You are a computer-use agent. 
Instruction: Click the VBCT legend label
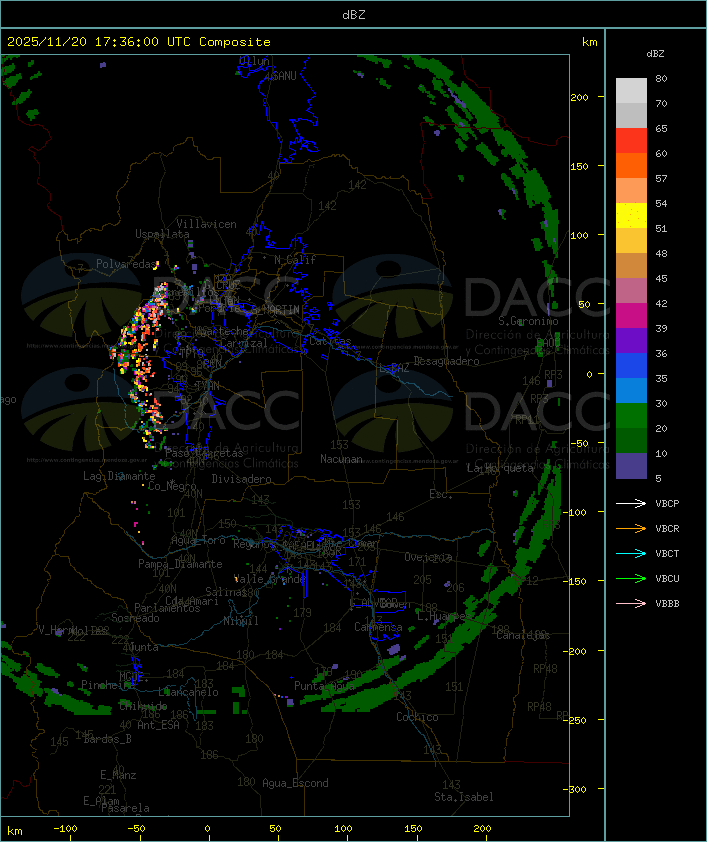click(667, 553)
